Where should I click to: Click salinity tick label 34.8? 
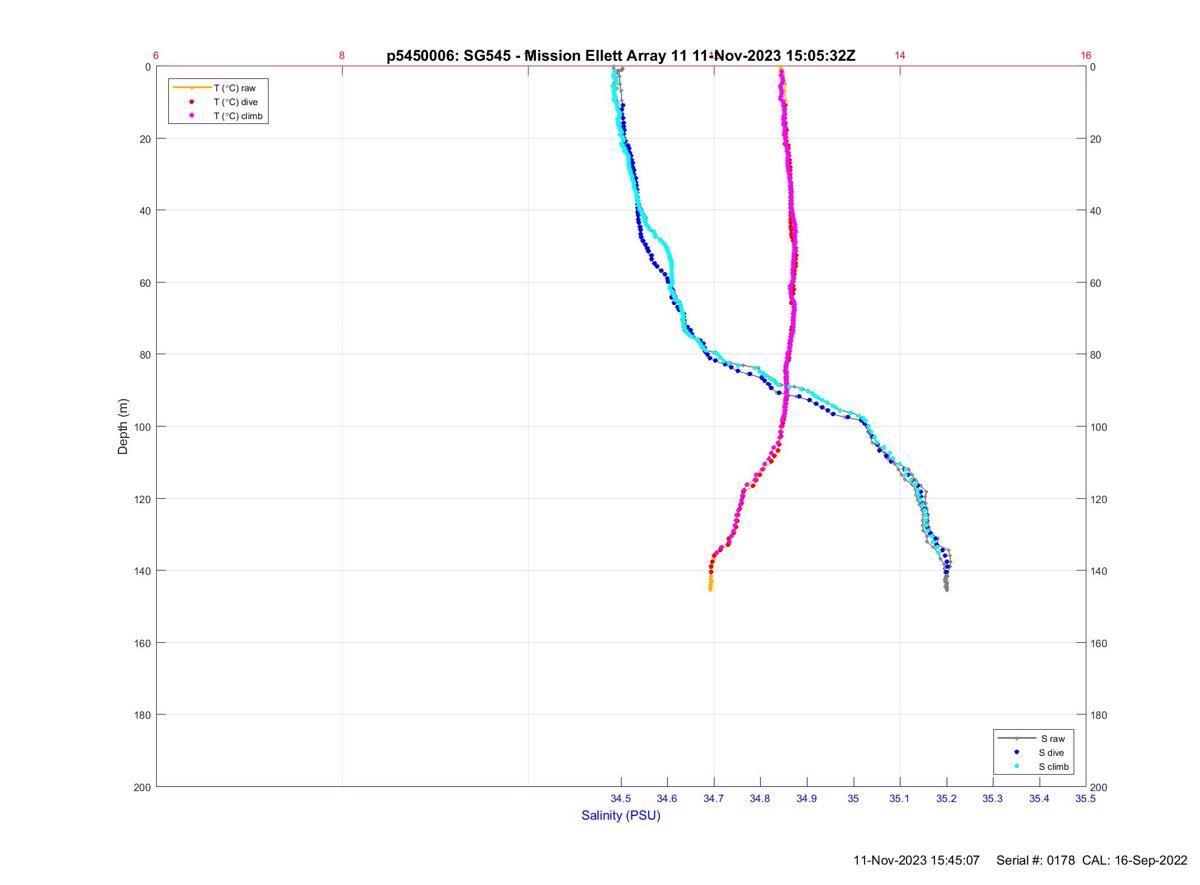click(x=760, y=798)
